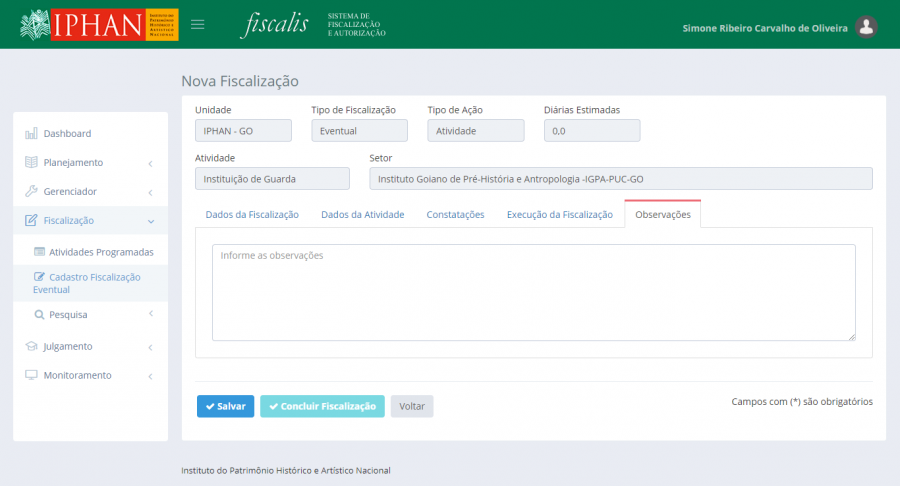Screen dimensions: 900x486
Task: Click the Gerenciador wrench icon
Action: (x=31, y=191)
